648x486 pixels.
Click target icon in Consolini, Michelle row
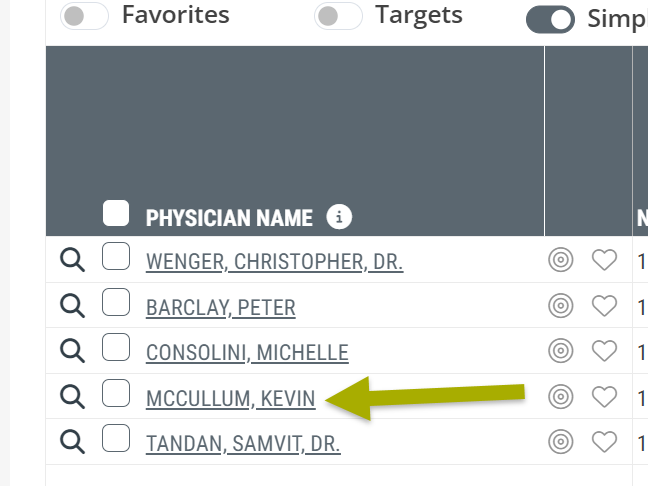(560, 351)
